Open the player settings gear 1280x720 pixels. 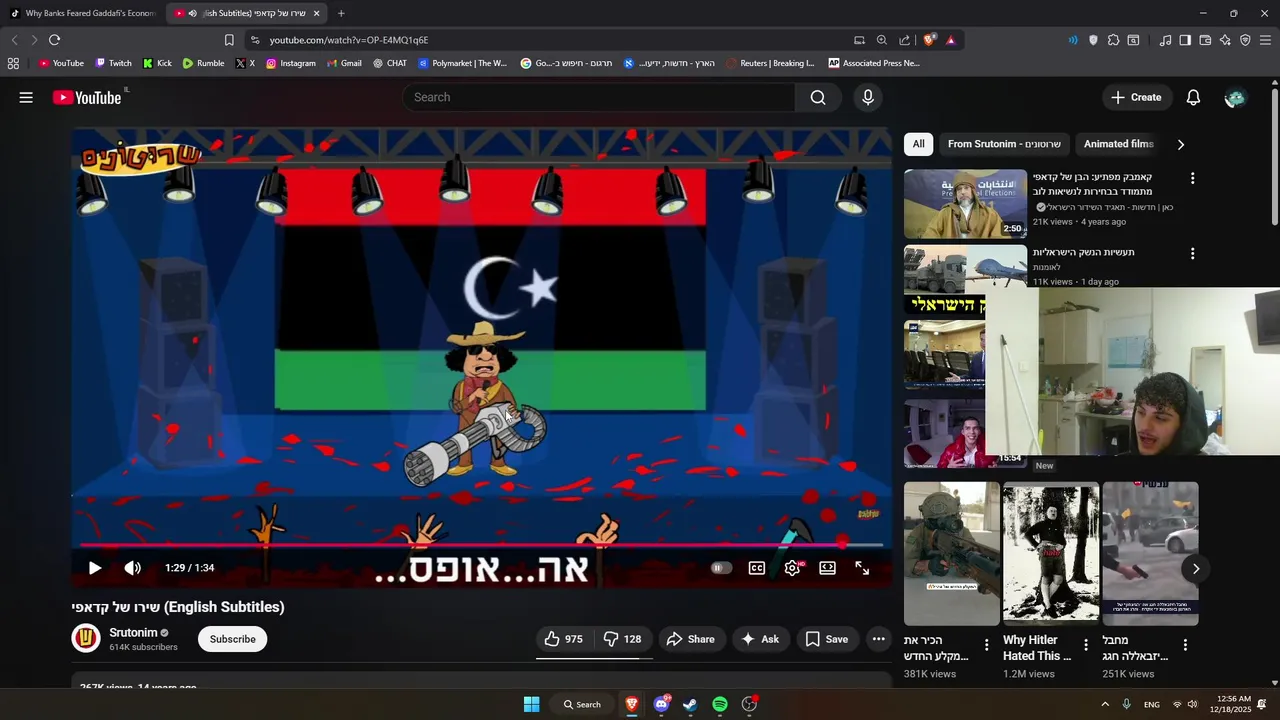click(792, 568)
